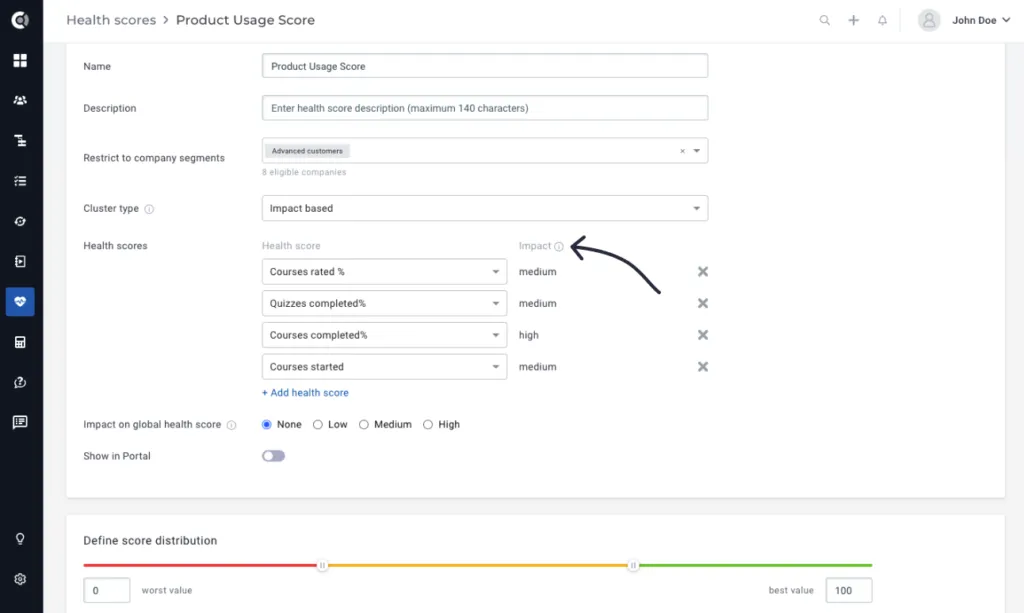Open the hierarchy tree icon in sidebar
Screen dimensions: 1024x613
[x=20, y=140]
